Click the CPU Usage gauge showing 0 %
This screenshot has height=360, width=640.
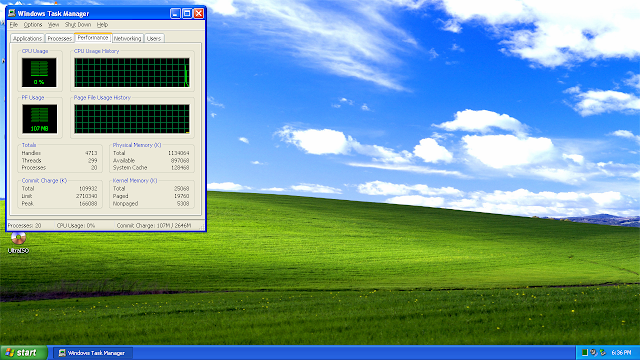39,73
